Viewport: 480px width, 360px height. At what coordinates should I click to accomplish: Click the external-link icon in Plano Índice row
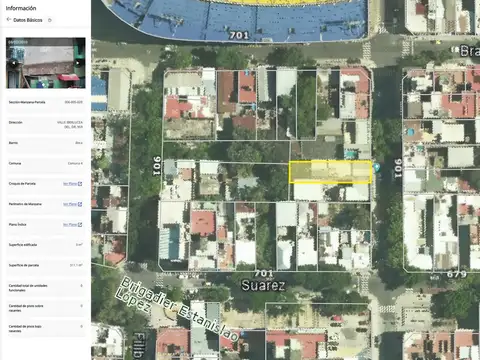pos(80,225)
